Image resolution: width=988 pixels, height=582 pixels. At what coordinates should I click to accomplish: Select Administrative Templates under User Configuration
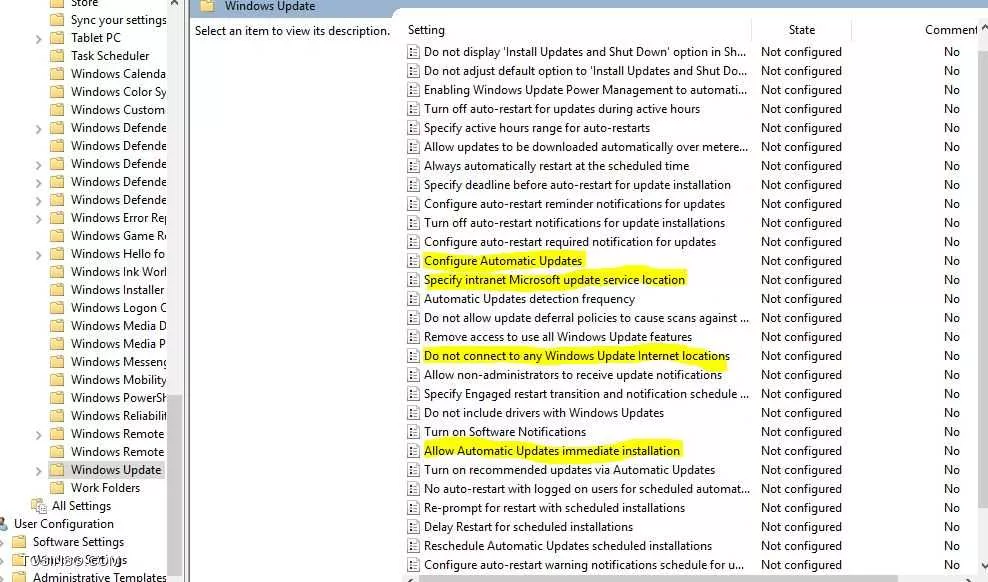[x=100, y=576]
